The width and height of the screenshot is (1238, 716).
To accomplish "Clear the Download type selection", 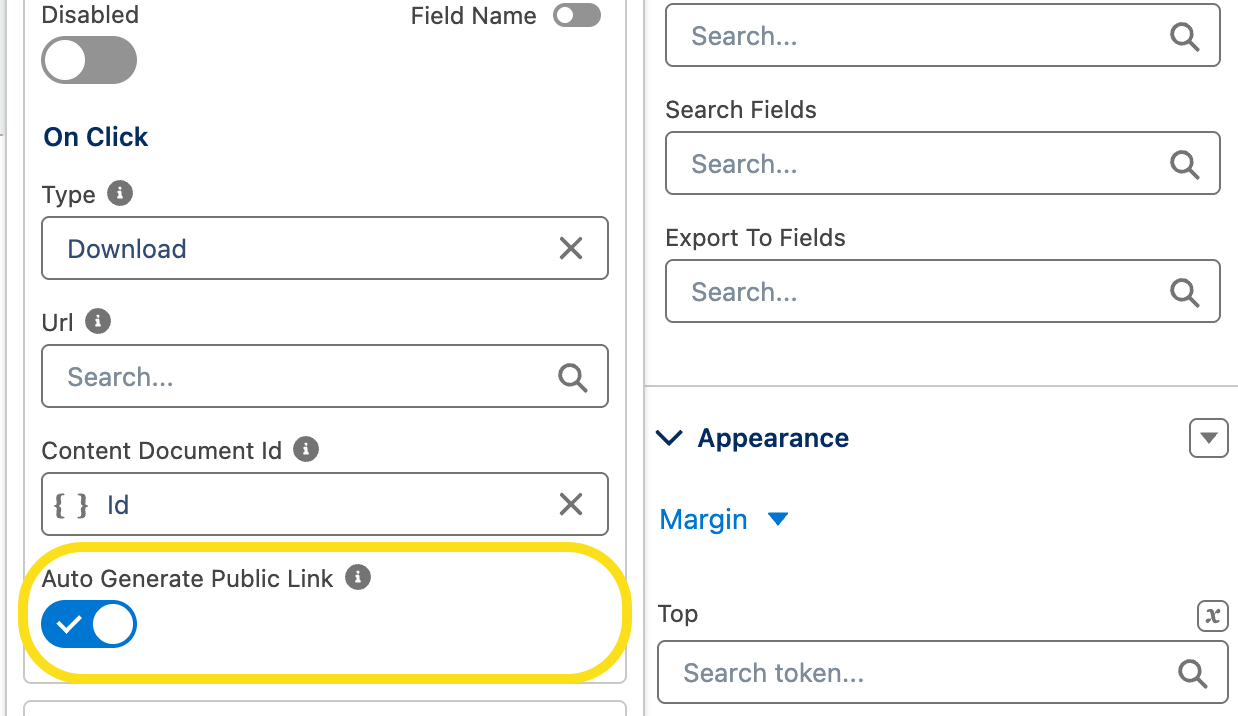I will click(571, 248).
